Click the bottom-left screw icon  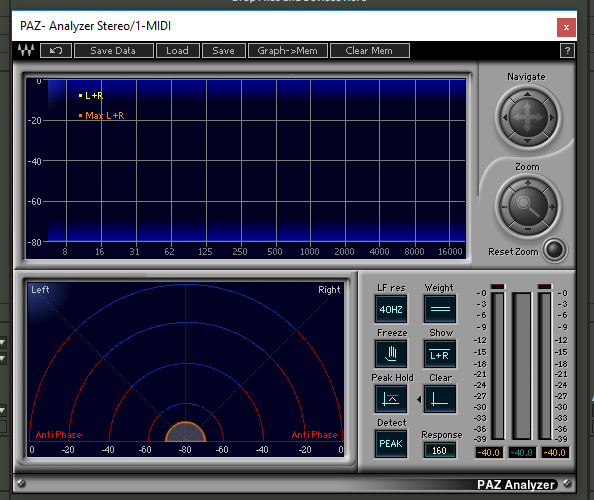[x=22, y=483]
